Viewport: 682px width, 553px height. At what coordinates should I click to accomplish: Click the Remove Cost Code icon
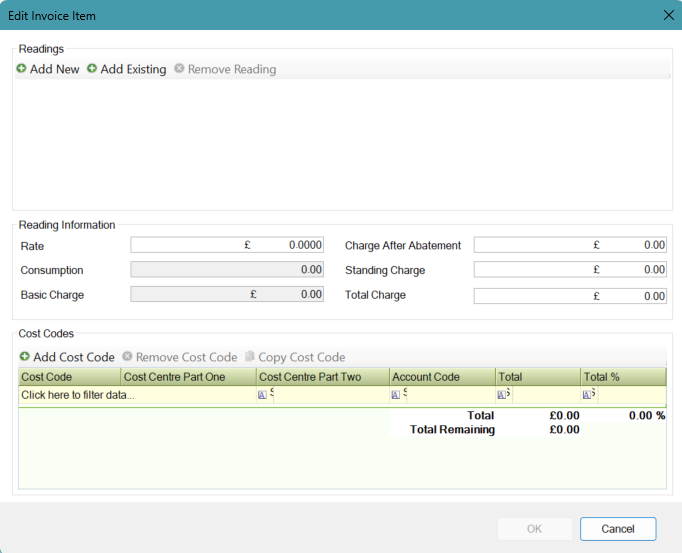click(127, 357)
